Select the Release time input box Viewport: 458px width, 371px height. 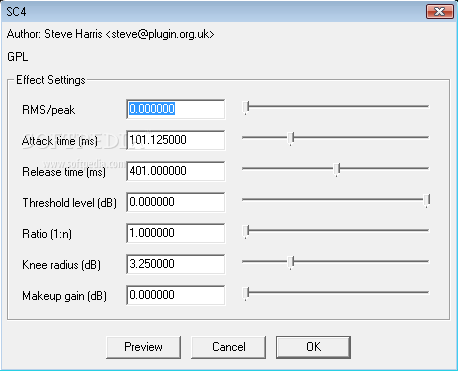[x=176, y=171]
